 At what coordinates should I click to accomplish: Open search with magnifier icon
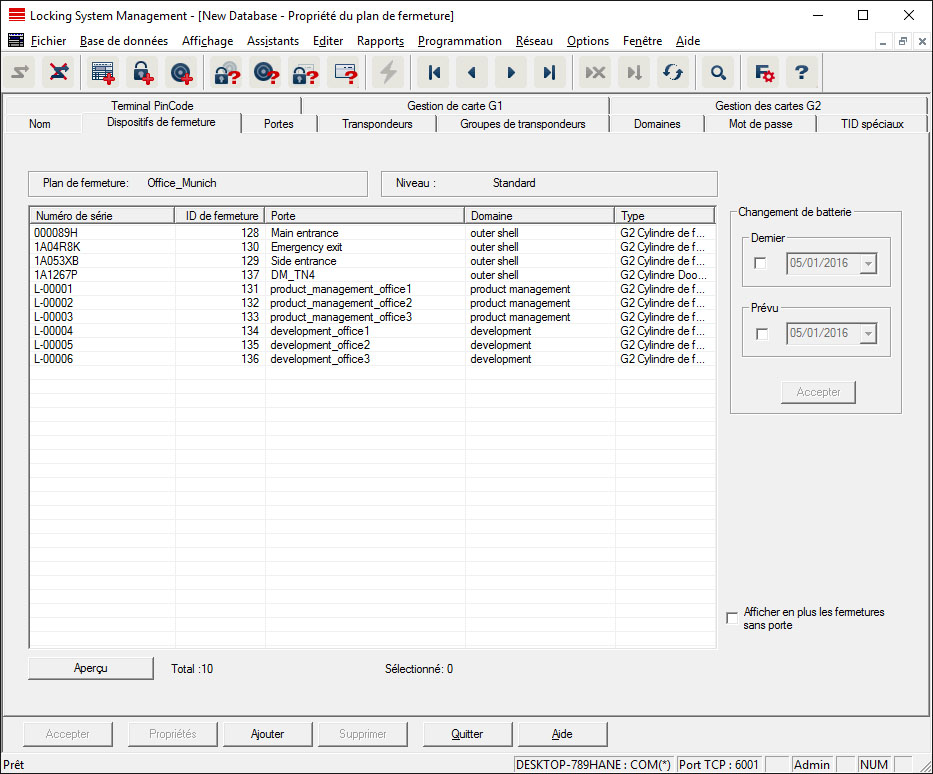[x=718, y=72]
